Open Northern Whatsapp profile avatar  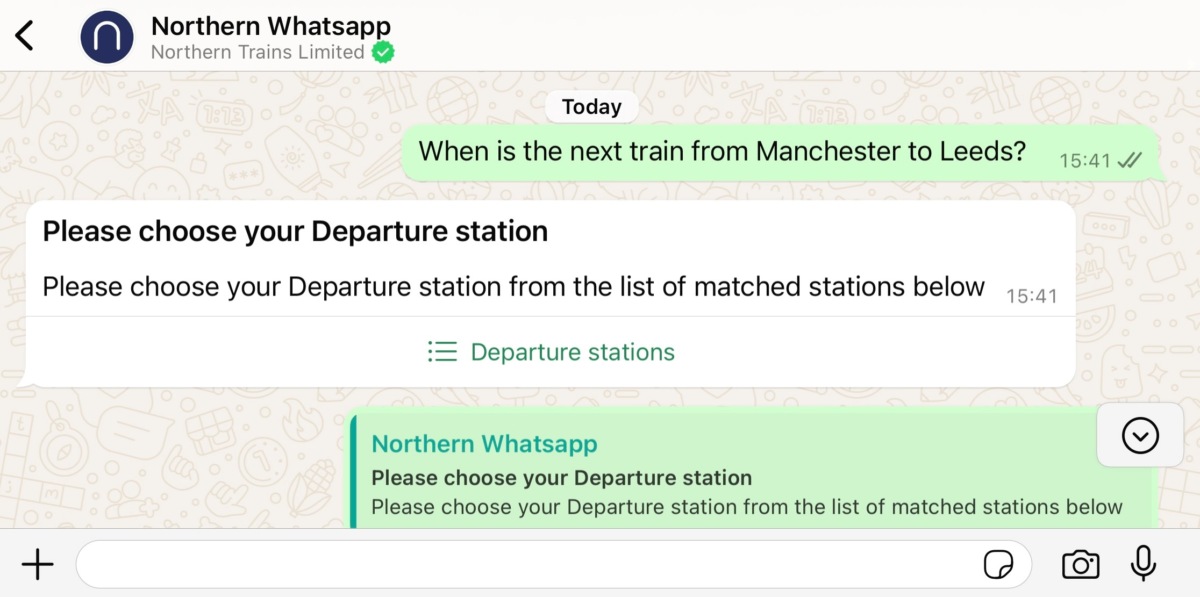pyautogui.click(x=107, y=37)
